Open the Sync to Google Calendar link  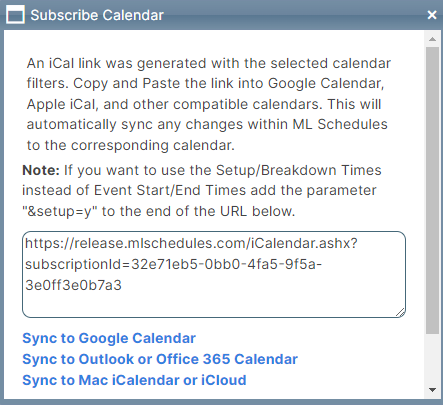109,338
